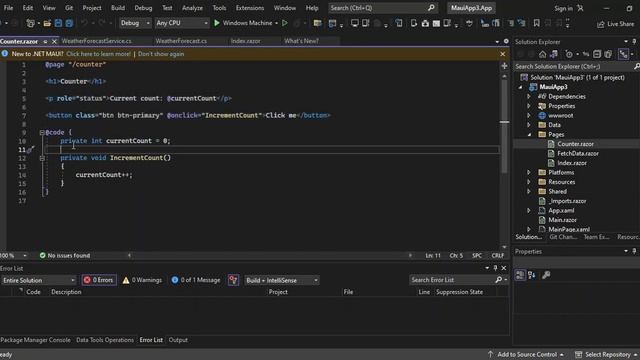This screenshot has width=640, height=360.
Task: Pin the Counter.razor tab
Action: point(45,42)
